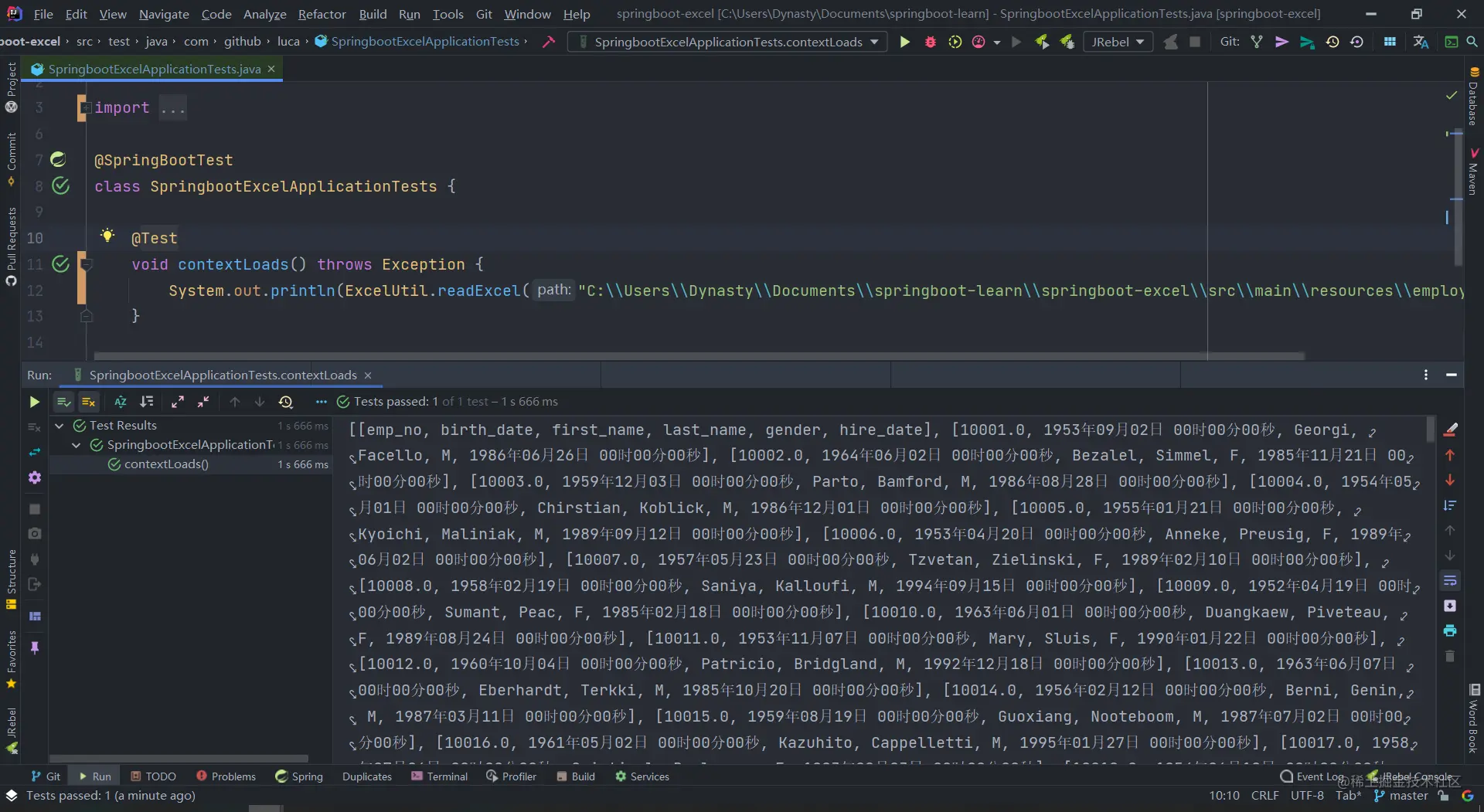
Task: Click master branch in status bar
Action: [1401, 796]
